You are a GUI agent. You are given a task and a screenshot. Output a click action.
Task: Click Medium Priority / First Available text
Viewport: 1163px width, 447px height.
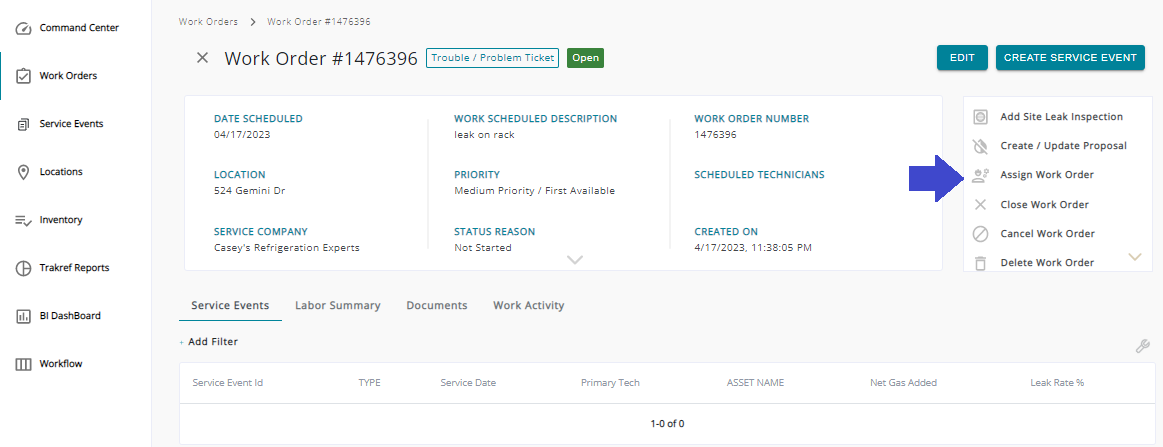534,191
